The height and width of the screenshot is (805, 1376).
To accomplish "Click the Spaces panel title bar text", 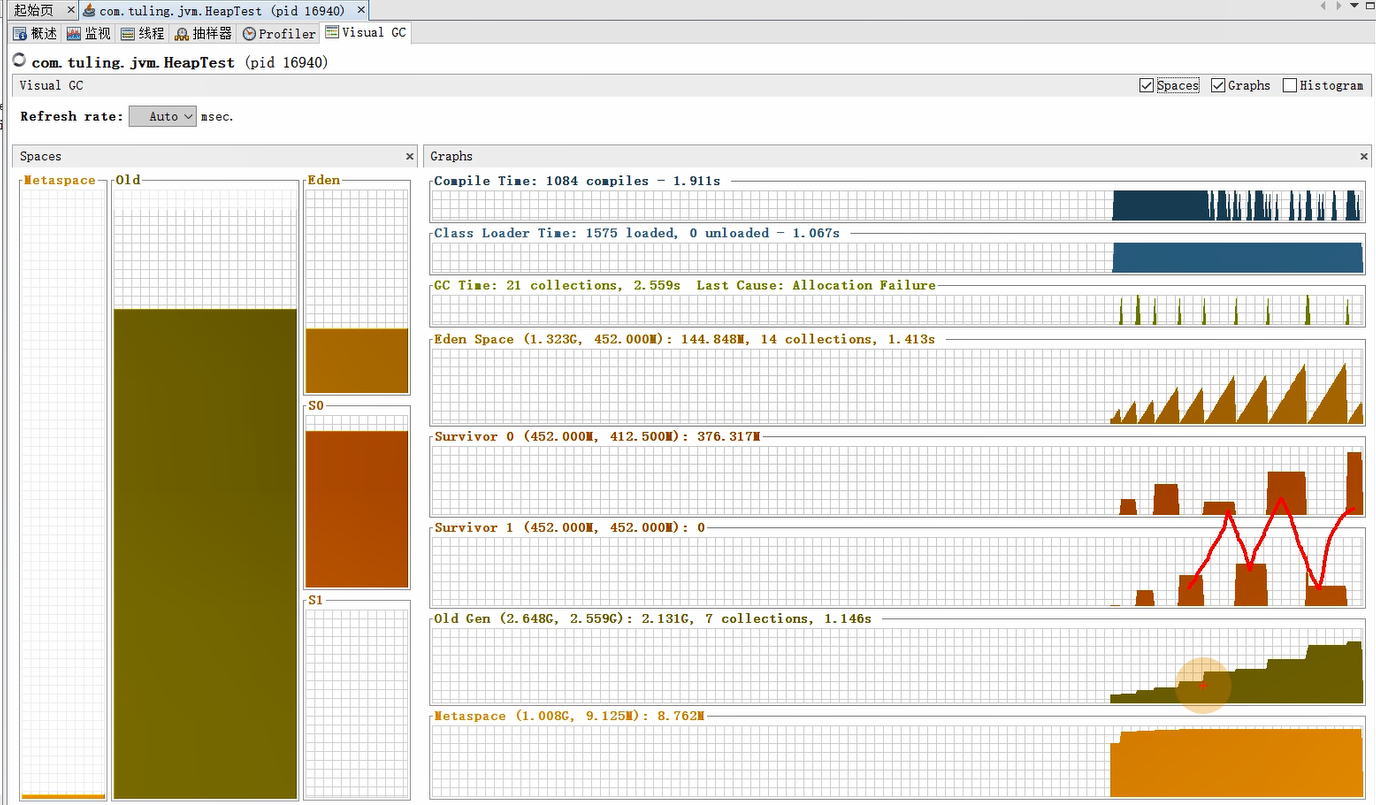I will point(41,156).
